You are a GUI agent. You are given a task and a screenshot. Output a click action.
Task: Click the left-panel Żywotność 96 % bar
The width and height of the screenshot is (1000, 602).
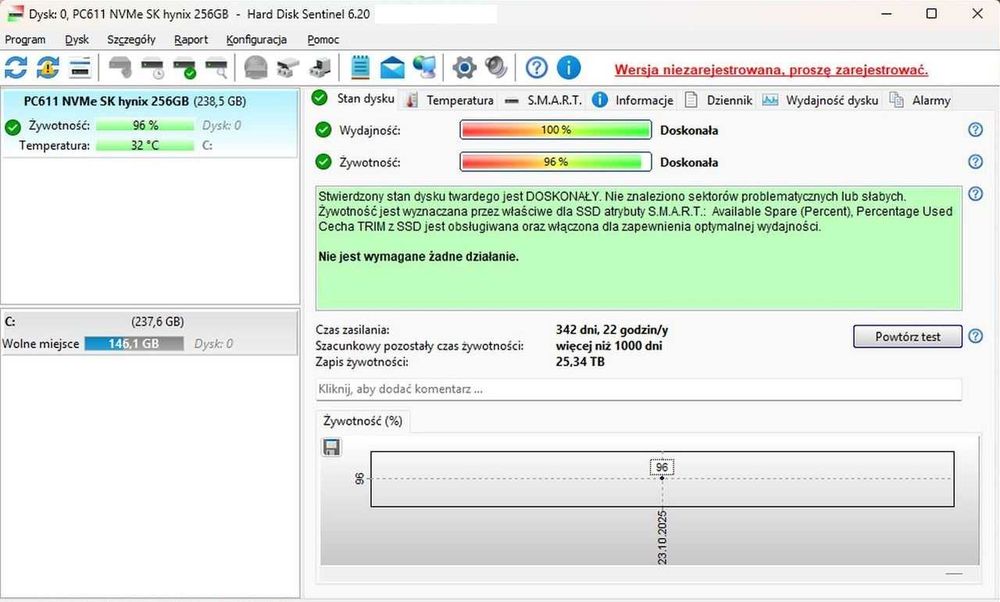pyautogui.click(x=145, y=126)
